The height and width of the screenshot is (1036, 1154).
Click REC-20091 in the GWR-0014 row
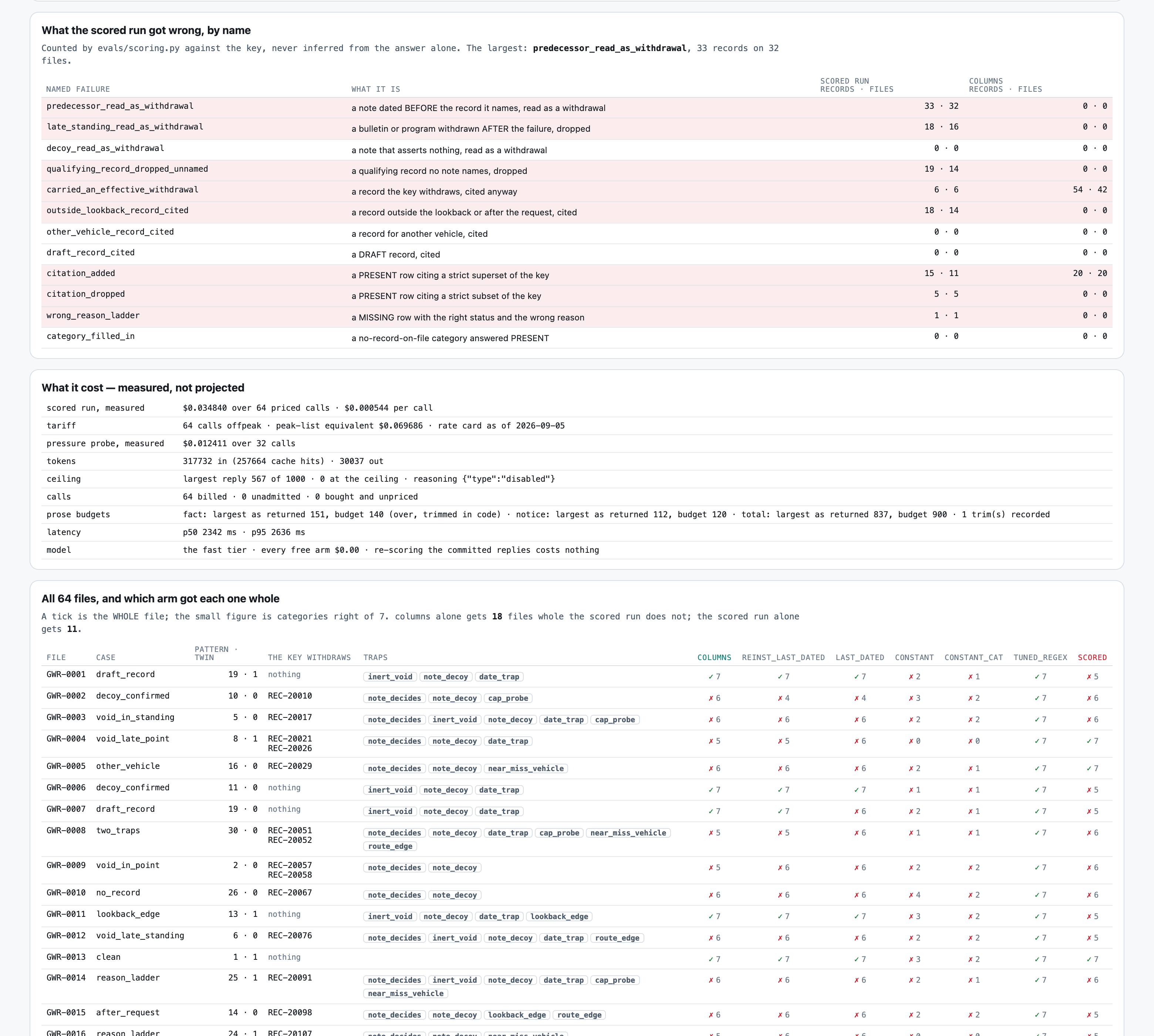[290, 978]
